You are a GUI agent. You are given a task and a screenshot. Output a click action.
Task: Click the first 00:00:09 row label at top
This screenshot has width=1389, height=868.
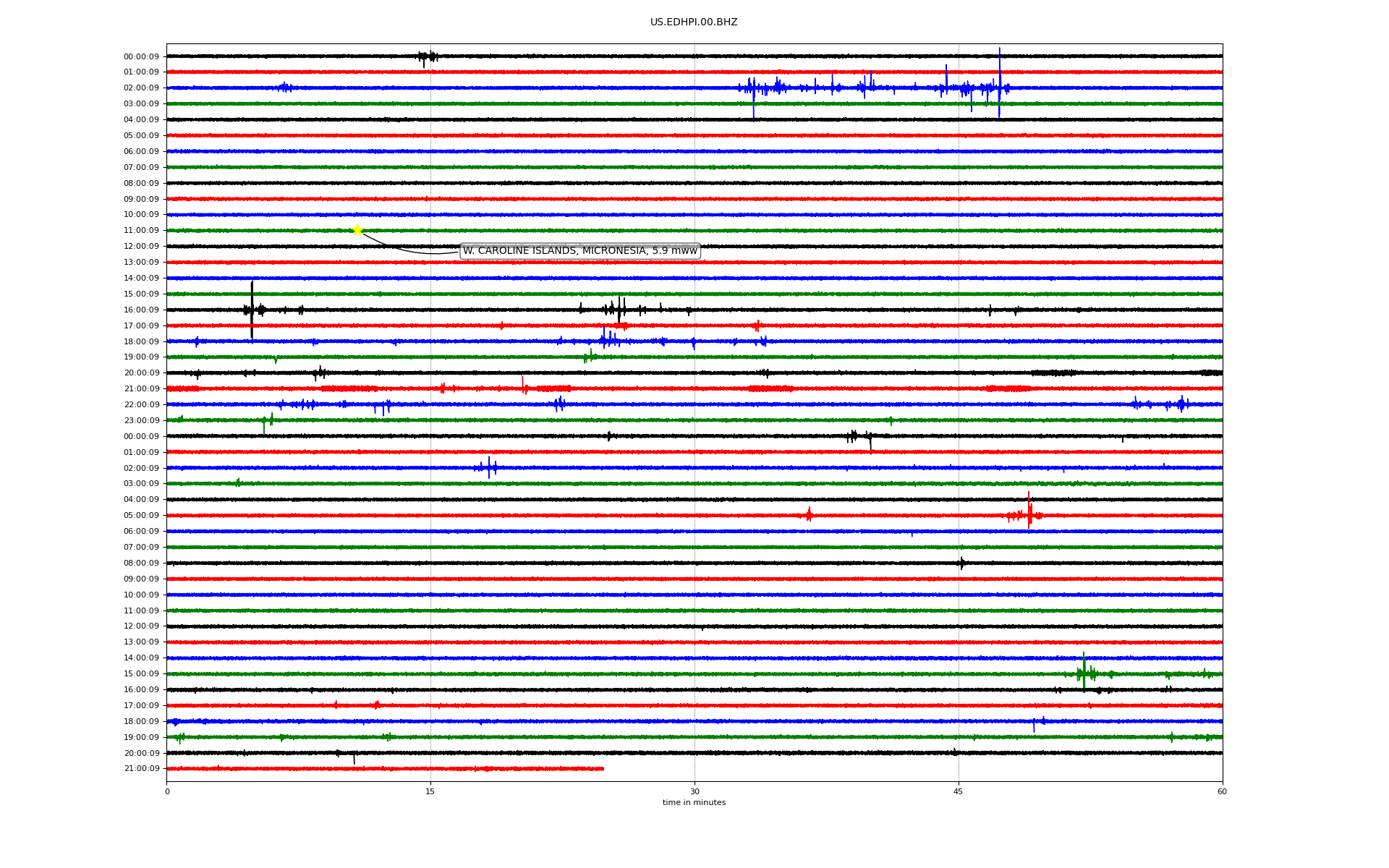(141, 56)
